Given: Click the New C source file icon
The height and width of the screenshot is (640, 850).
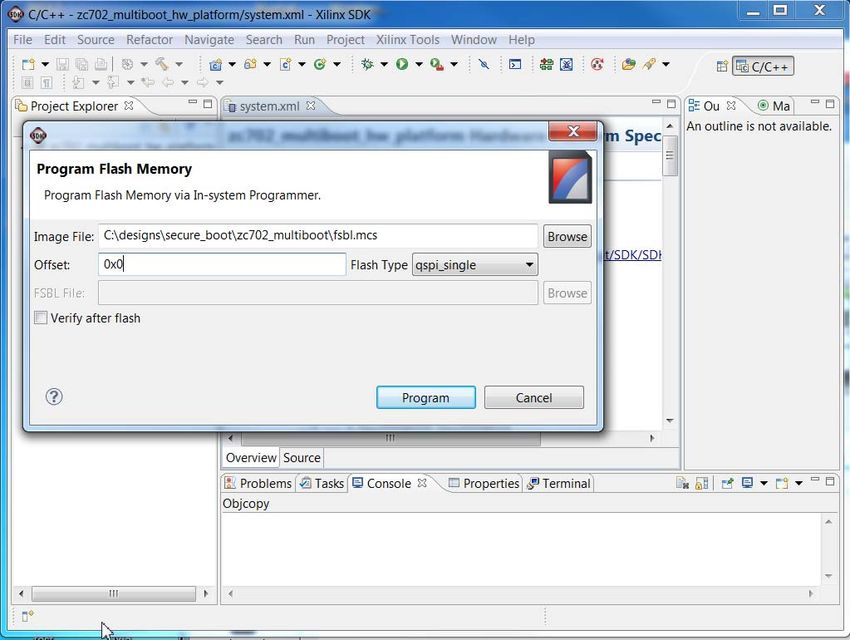Looking at the screenshot, I should point(285,64).
